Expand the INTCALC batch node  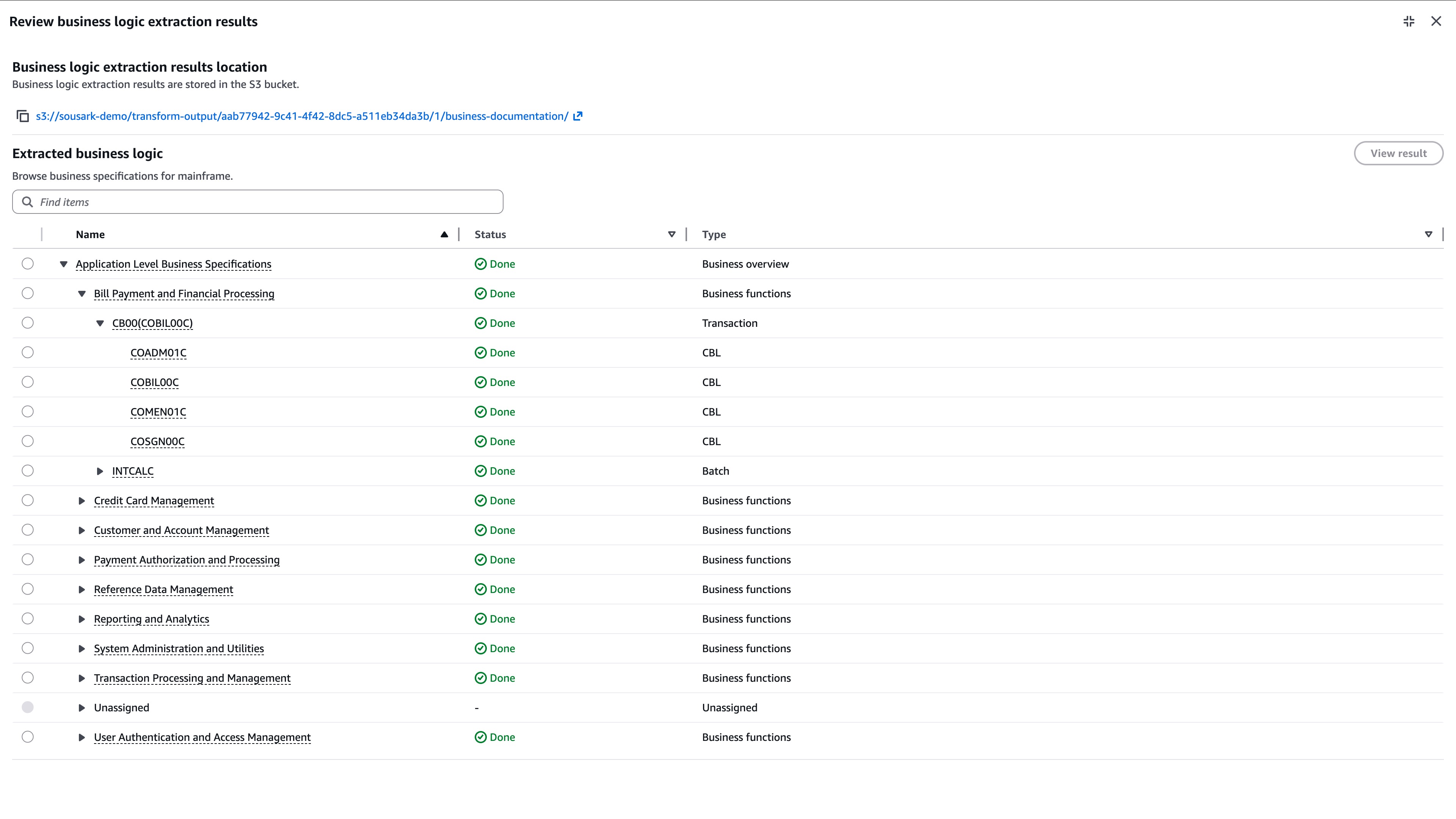click(x=100, y=471)
